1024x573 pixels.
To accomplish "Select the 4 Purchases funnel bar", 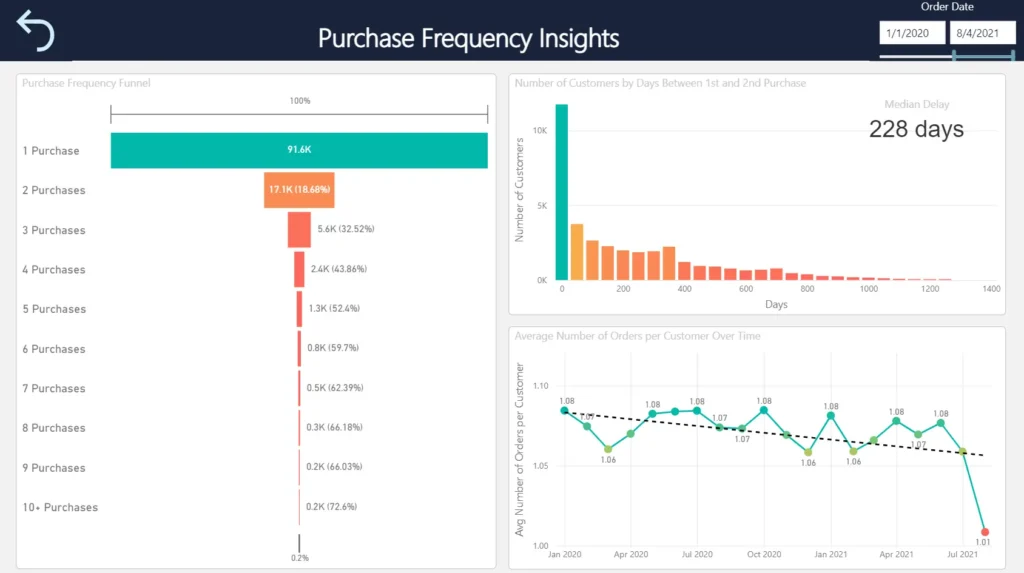I will point(299,269).
